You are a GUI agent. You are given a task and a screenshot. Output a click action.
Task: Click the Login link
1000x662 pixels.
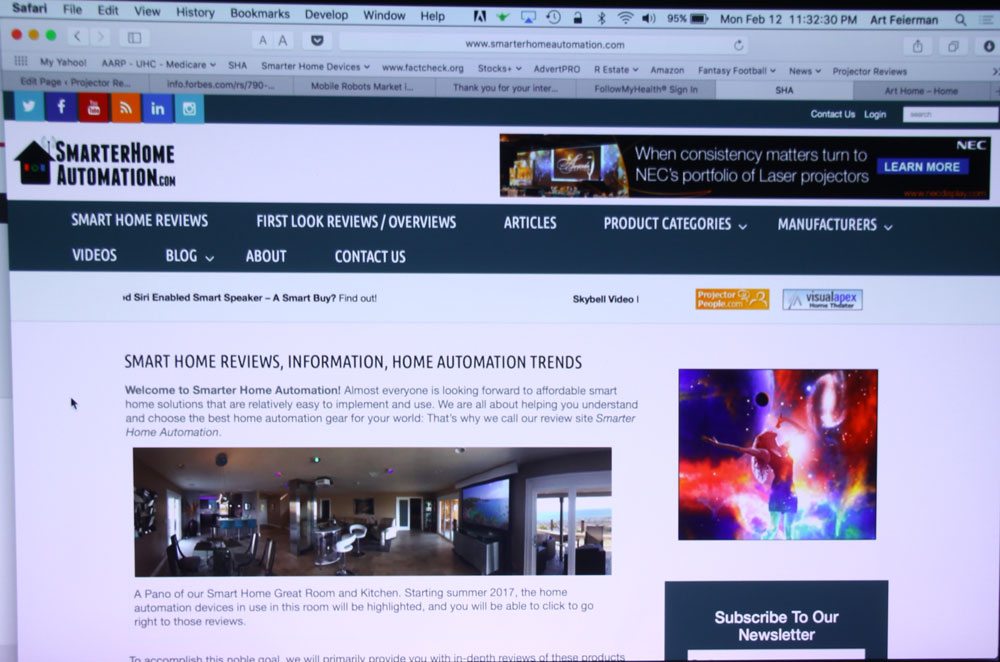(x=875, y=114)
